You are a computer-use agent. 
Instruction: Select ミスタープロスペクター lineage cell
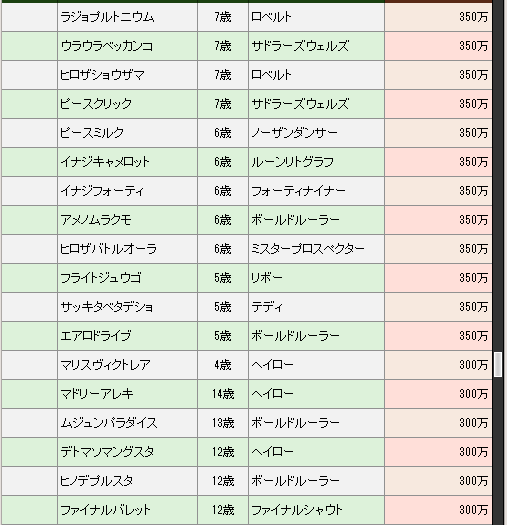coord(316,249)
